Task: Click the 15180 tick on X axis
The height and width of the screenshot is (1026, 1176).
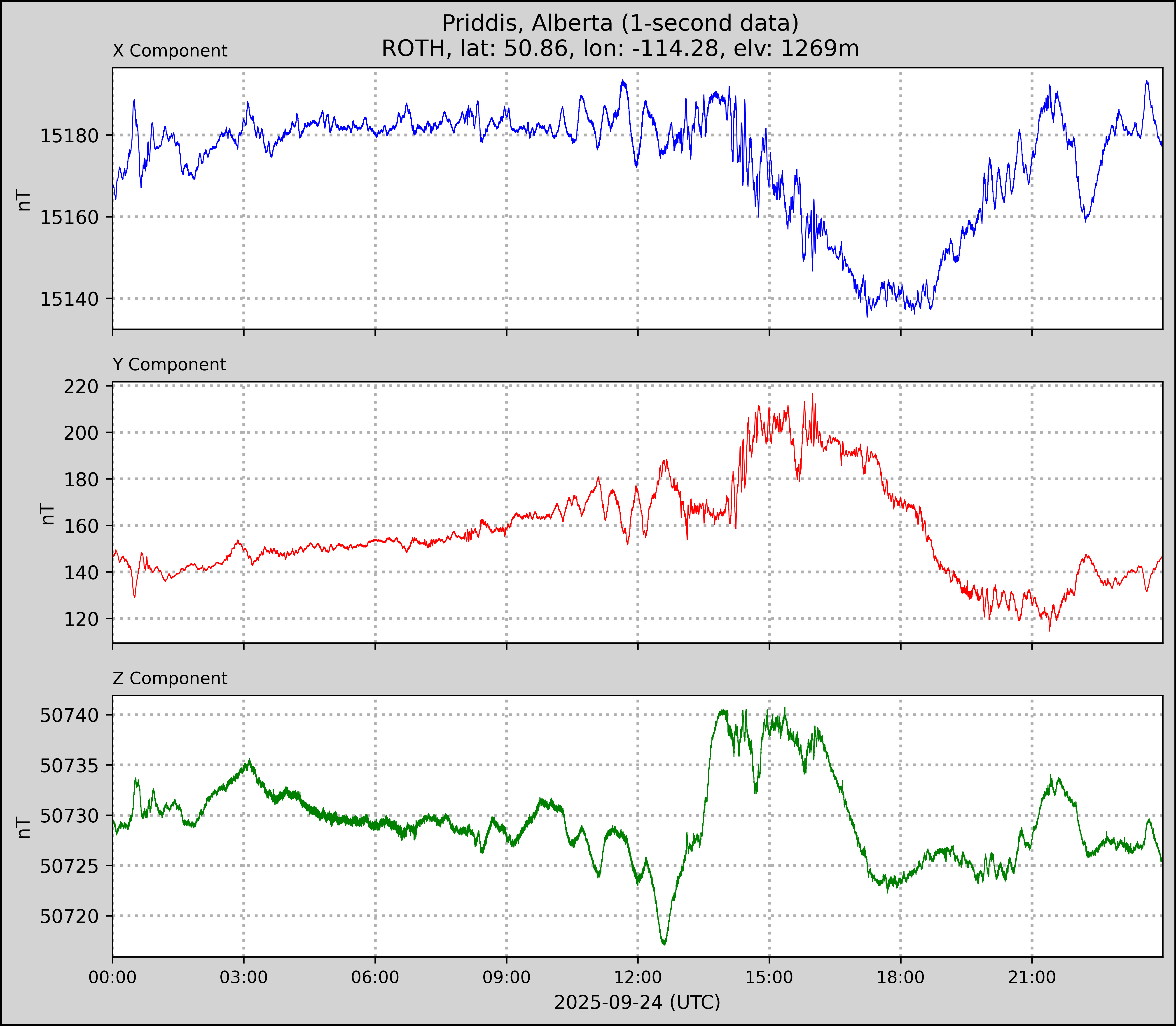Action: tap(69, 136)
